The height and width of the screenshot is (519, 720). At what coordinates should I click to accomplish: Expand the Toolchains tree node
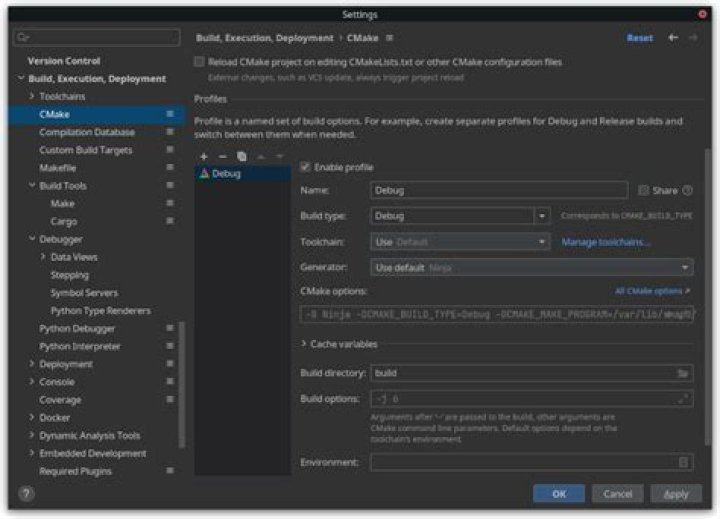(32, 96)
